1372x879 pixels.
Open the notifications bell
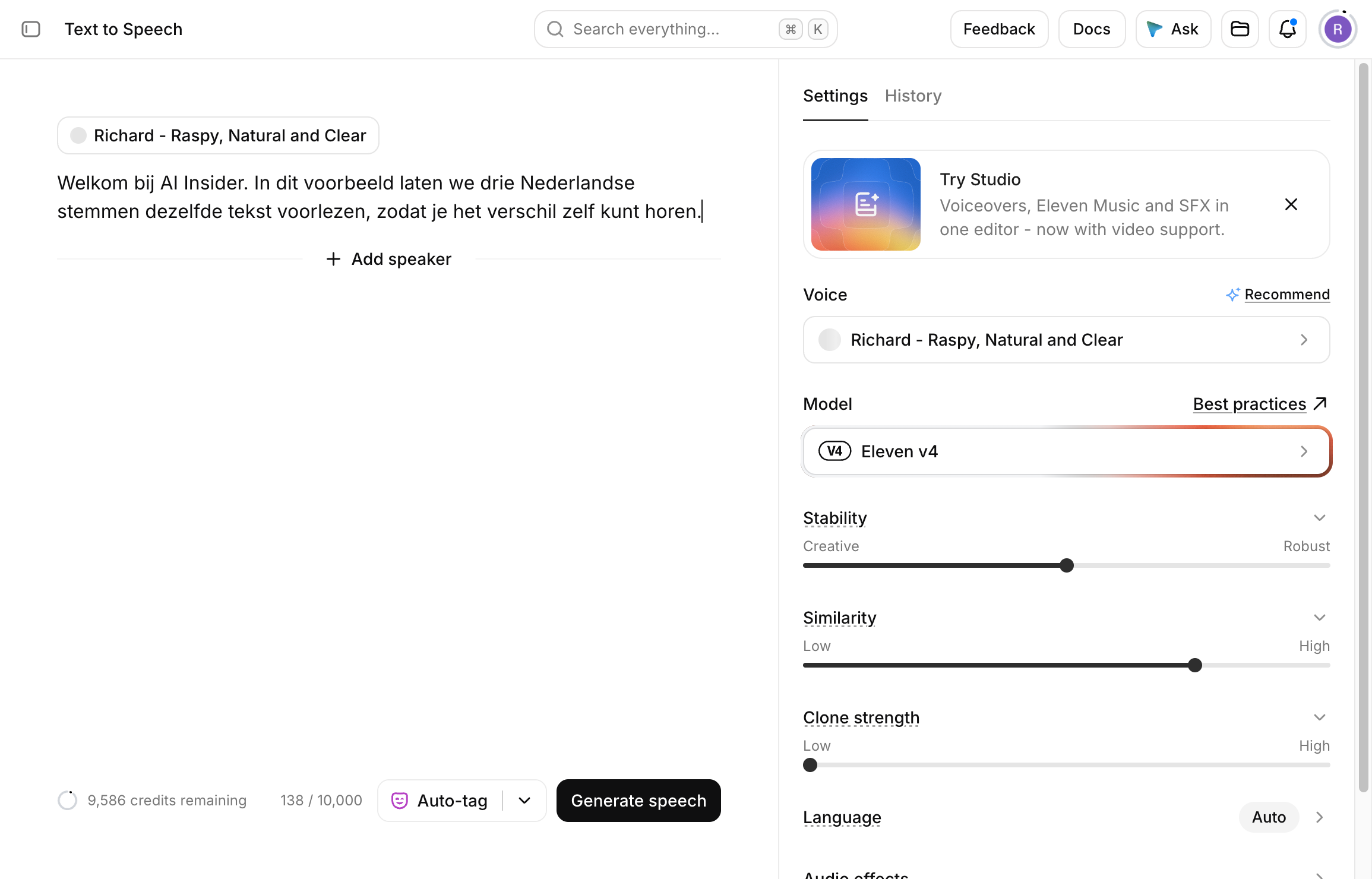coord(1288,29)
